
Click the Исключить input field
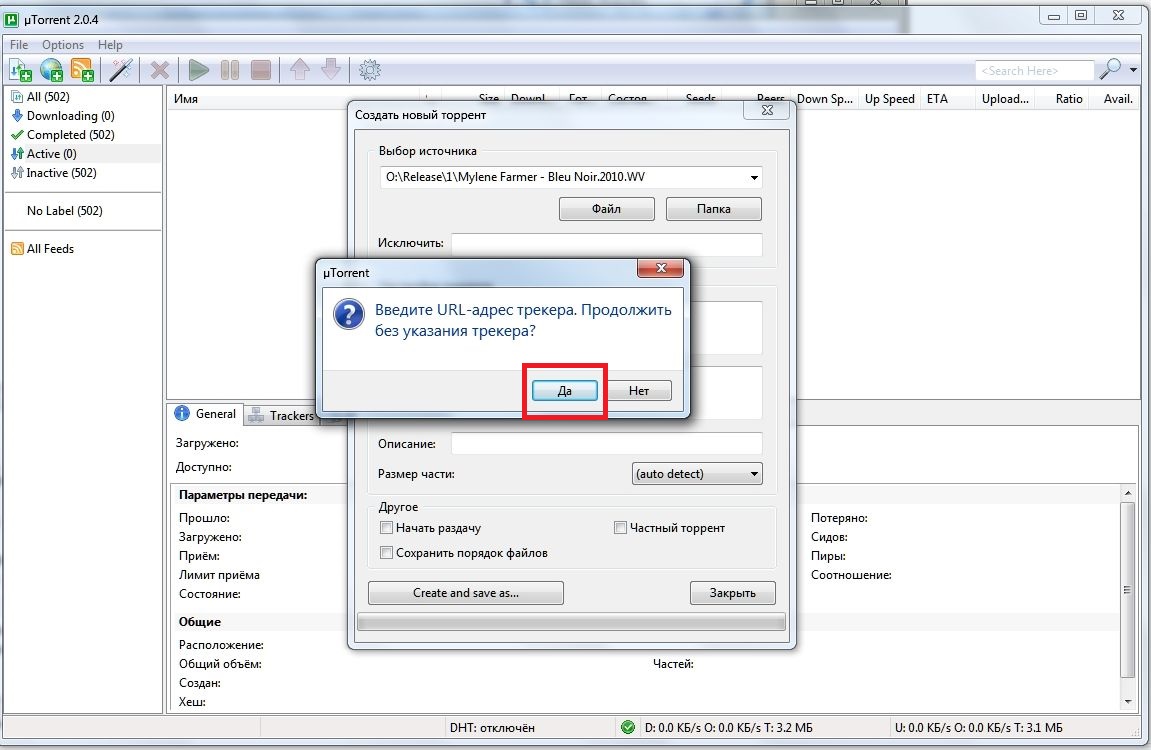point(606,244)
